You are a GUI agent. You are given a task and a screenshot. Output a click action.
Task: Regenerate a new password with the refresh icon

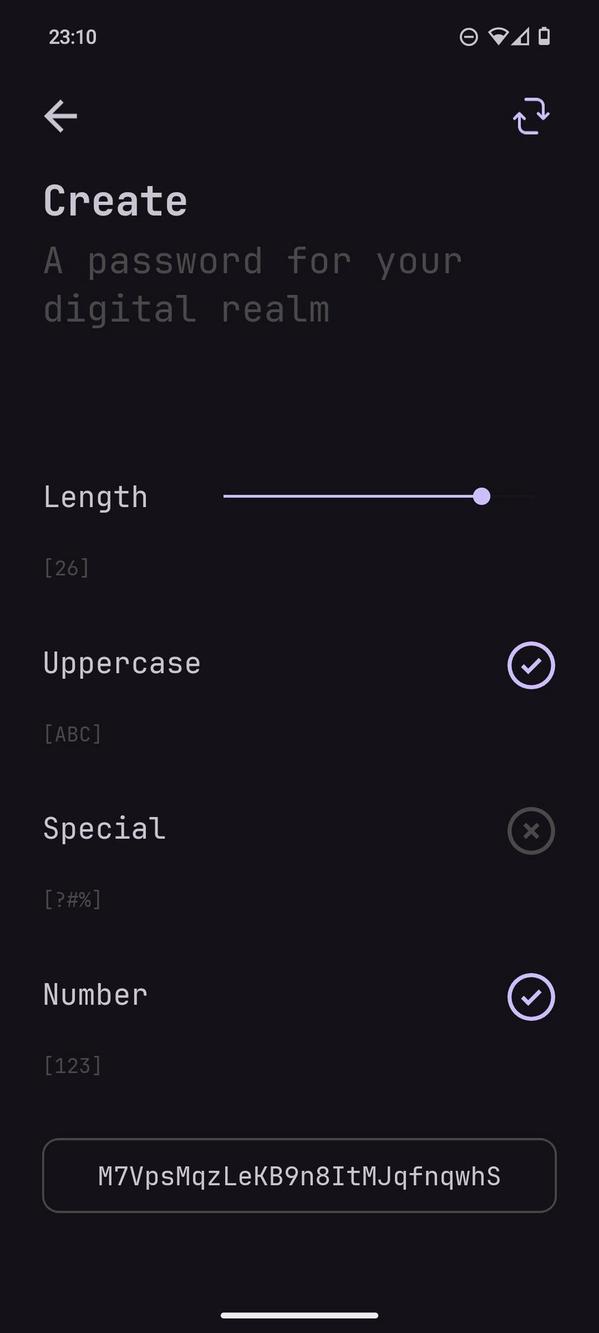[x=531, y=115]
